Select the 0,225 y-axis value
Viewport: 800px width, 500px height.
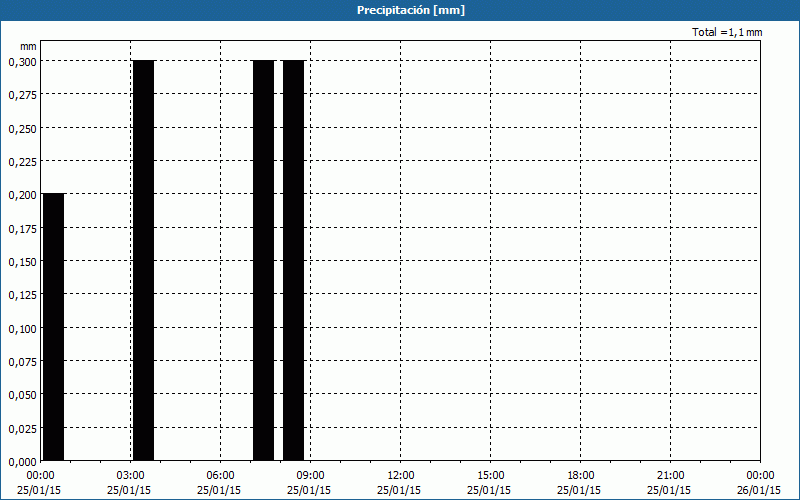pyautogui.click(x=22, y=162)
